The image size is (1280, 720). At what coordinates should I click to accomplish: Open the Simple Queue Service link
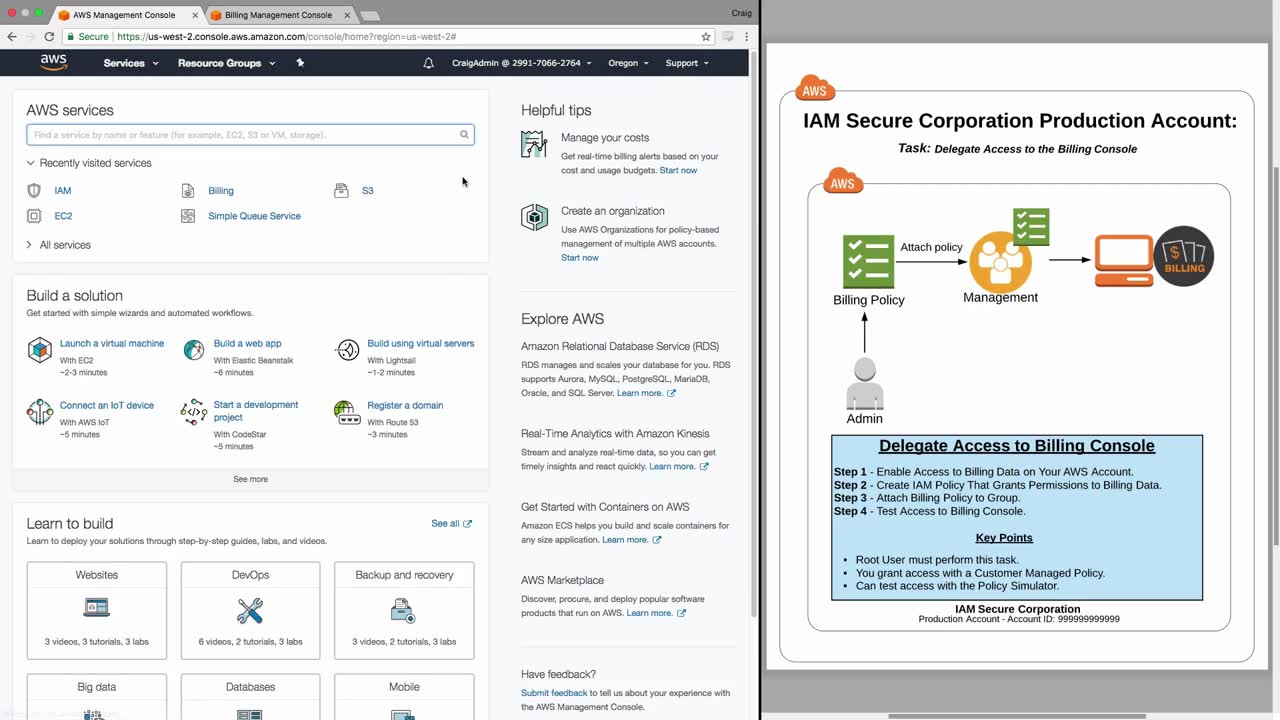pyautogui.click(x=254, y=216)
